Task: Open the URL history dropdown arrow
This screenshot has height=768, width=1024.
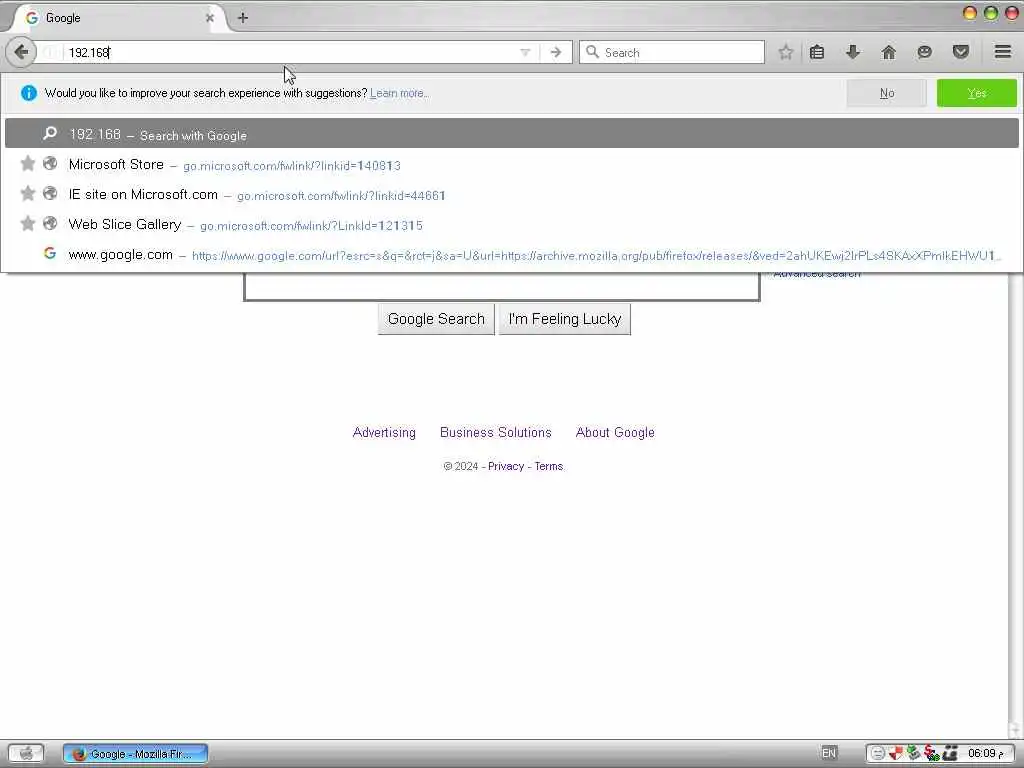Action: tap(525, 52)
